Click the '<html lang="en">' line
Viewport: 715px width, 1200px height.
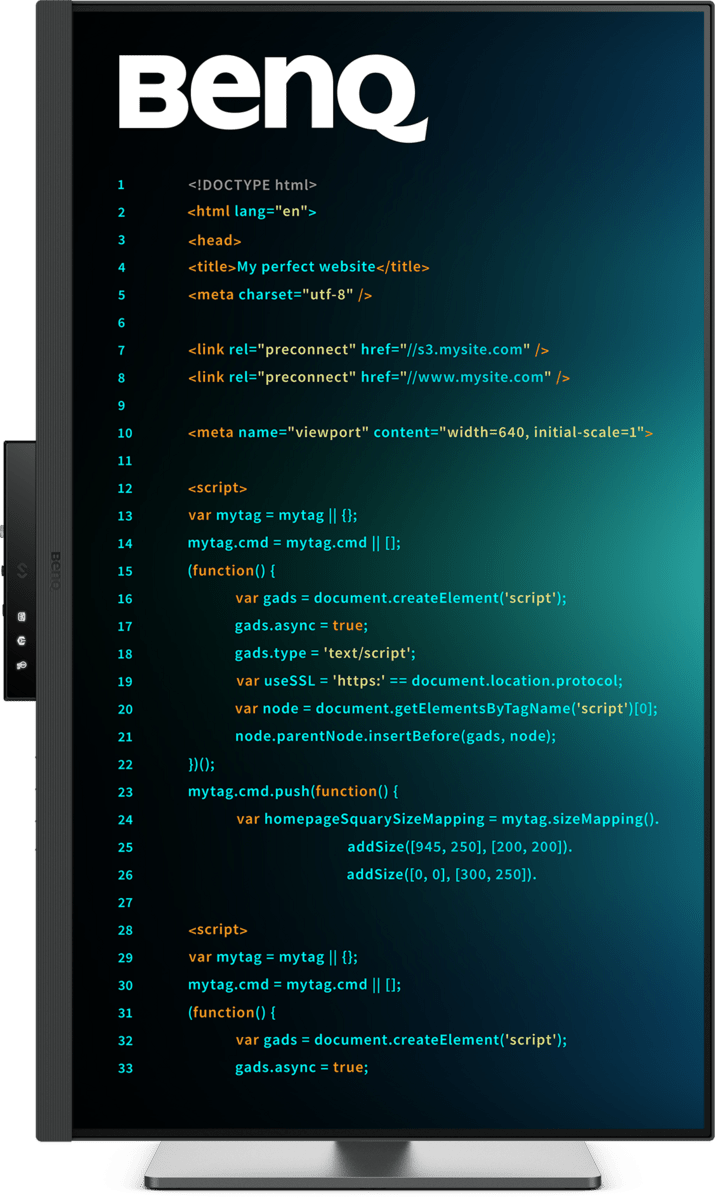pyautogui.click(x=252, y=212)
